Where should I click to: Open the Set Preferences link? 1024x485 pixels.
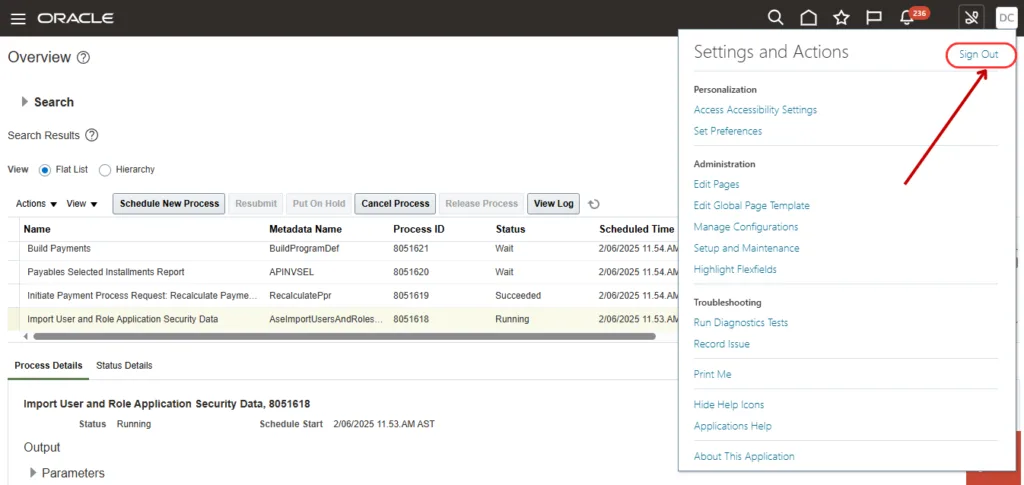point(727,131)
